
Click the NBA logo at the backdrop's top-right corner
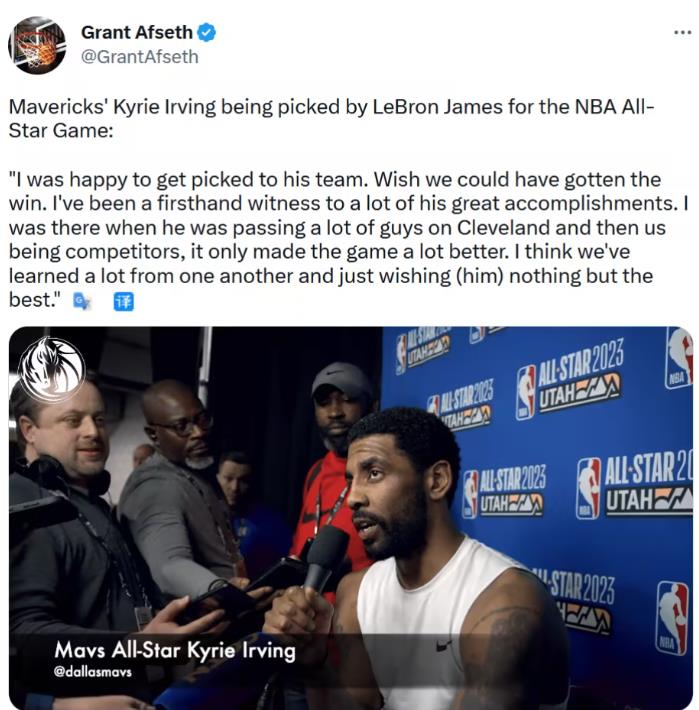[679, 358]
